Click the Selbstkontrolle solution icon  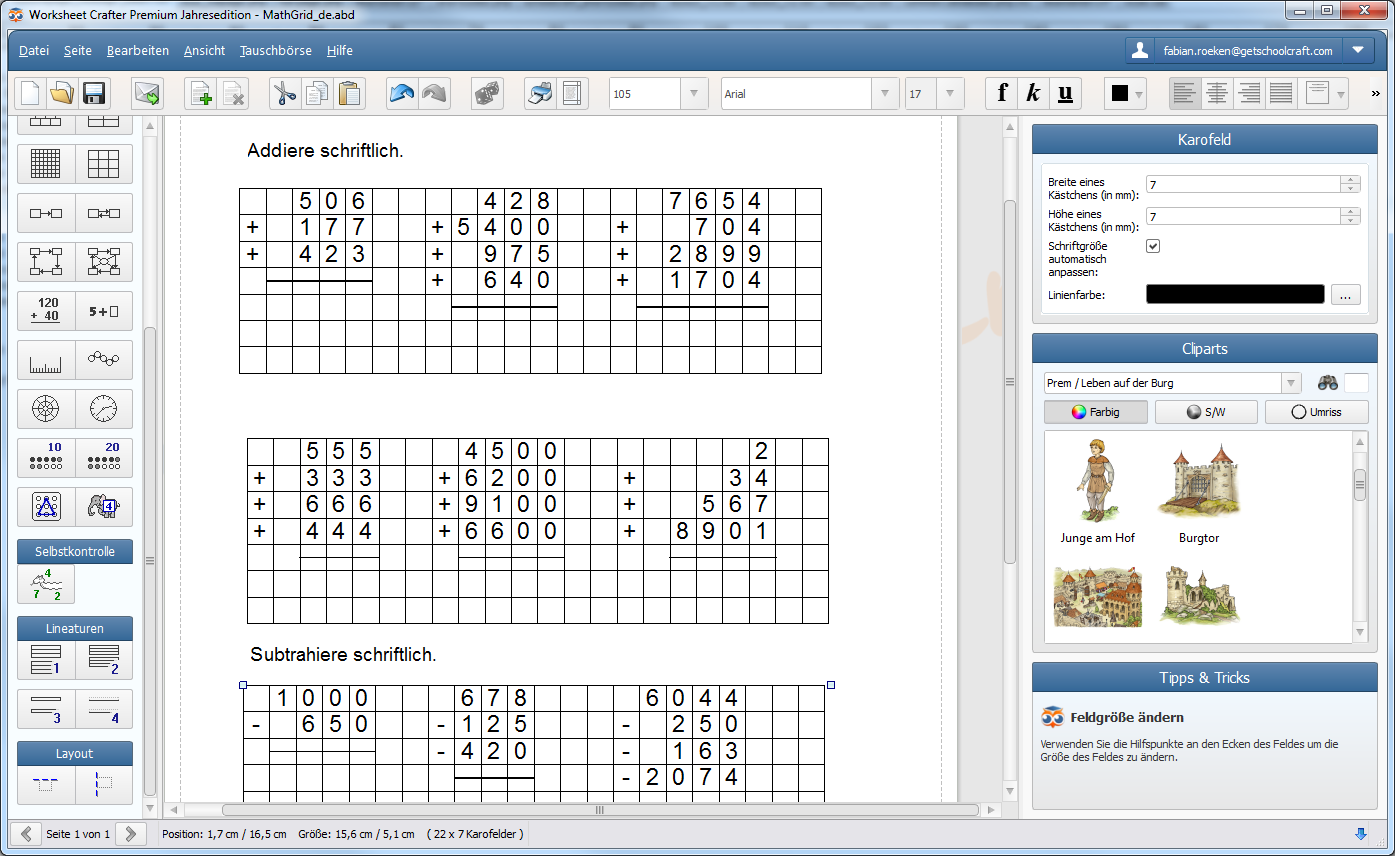pos(46,584)
